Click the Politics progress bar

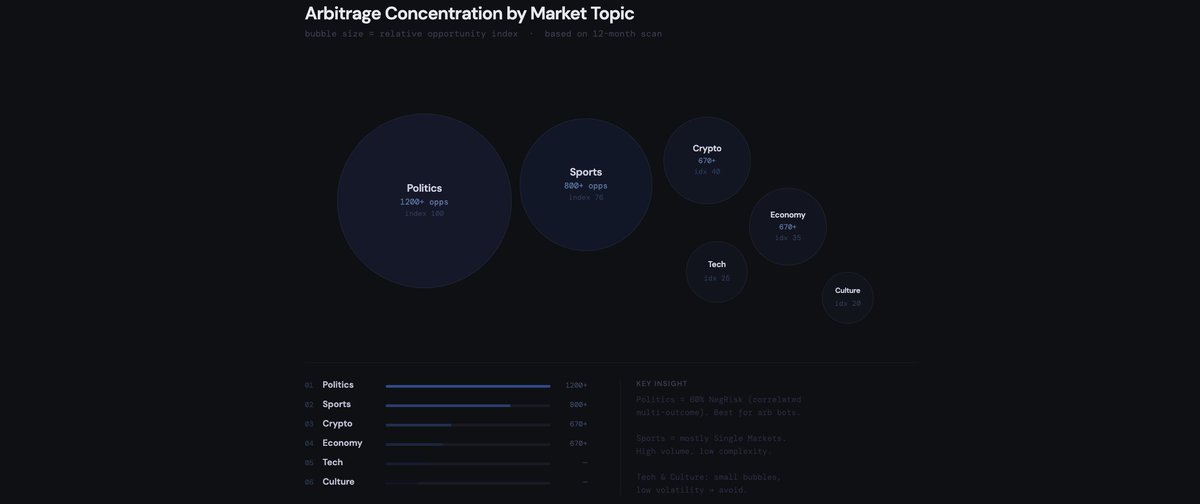pyautogui.click(x=468, y=386)
